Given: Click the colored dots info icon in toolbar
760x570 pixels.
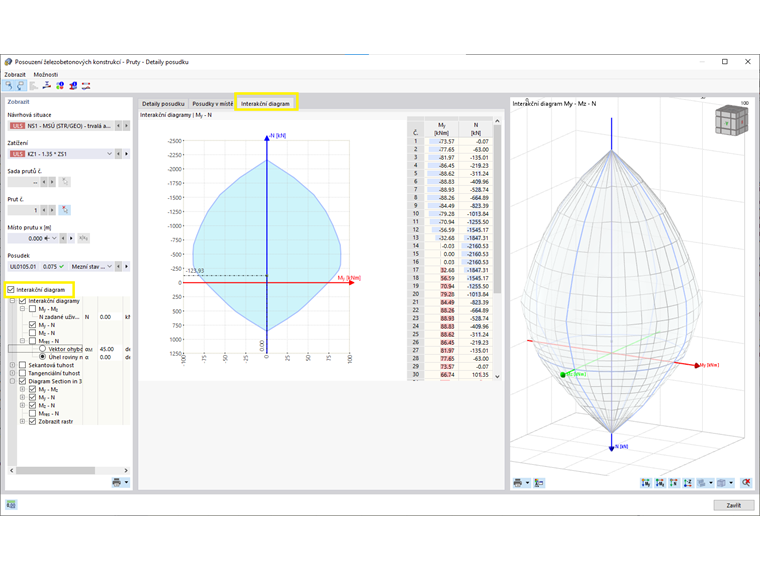Looking at the screenshot, I should click(60, 86).
